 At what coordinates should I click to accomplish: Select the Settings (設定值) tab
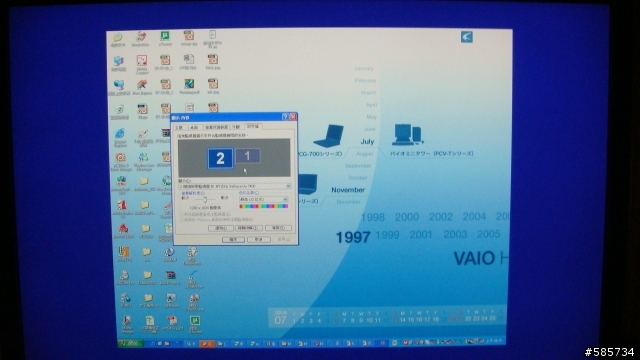tap(253, 127)
